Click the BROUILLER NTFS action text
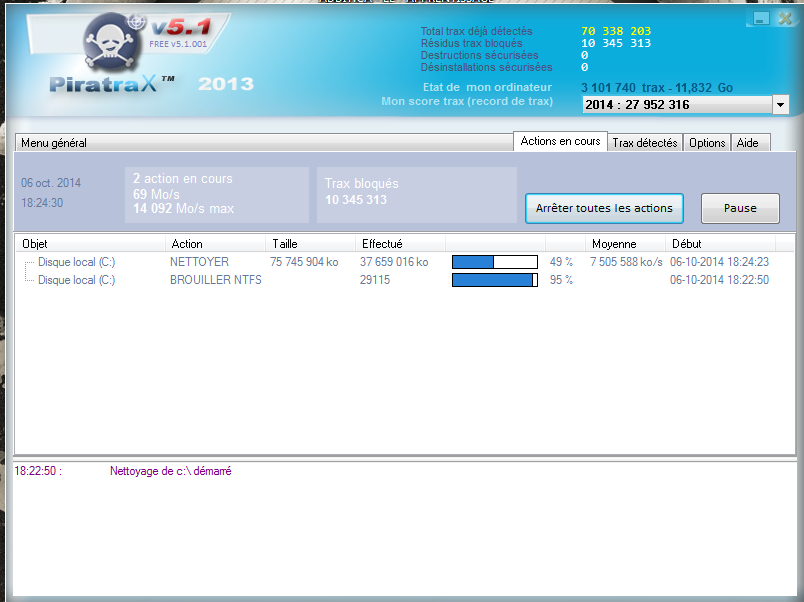The width and height of the screenshot is (804, 602). tap(216, 280)
